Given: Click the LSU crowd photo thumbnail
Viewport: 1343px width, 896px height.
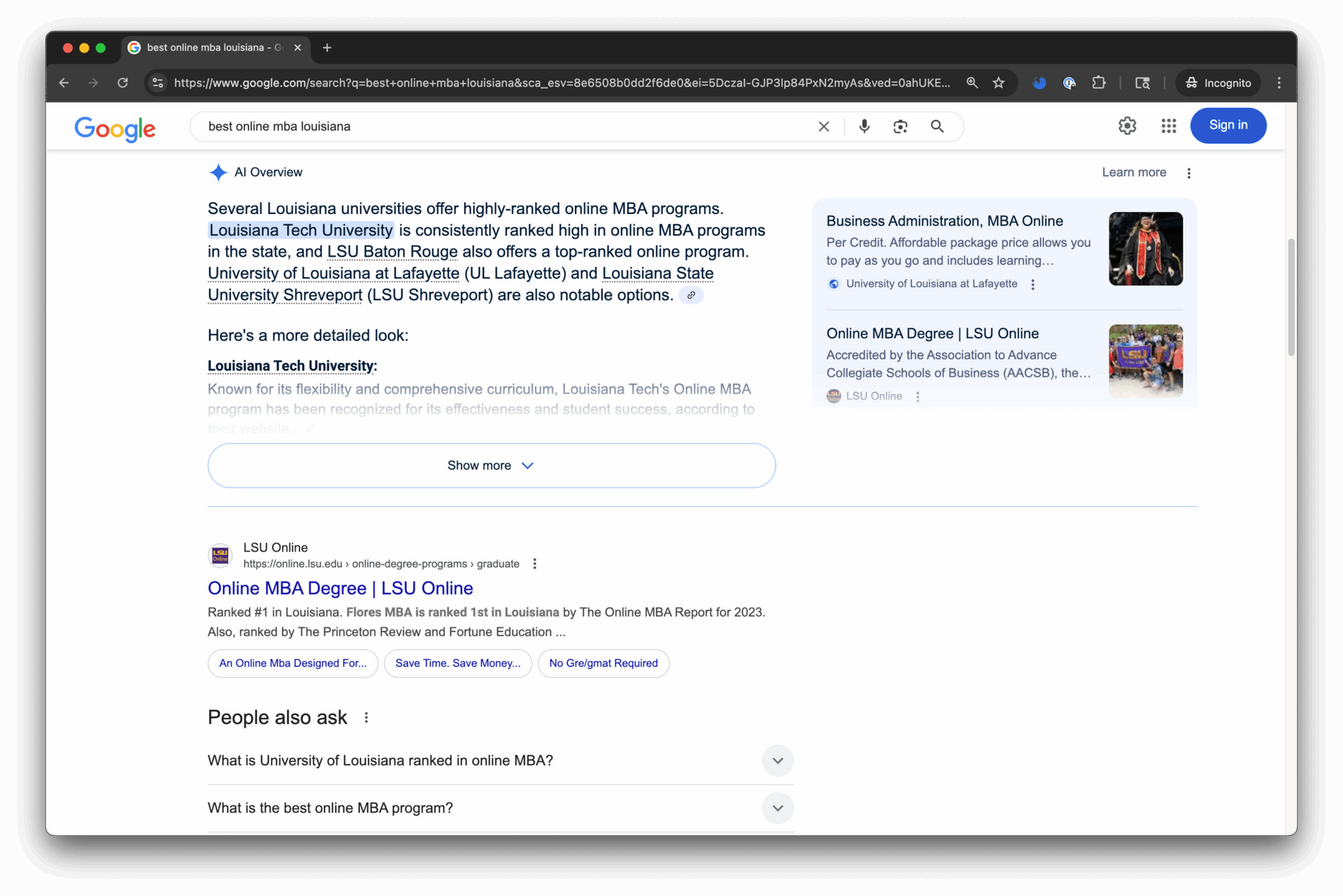Looking at the screenshot, I should (1145, 361).
